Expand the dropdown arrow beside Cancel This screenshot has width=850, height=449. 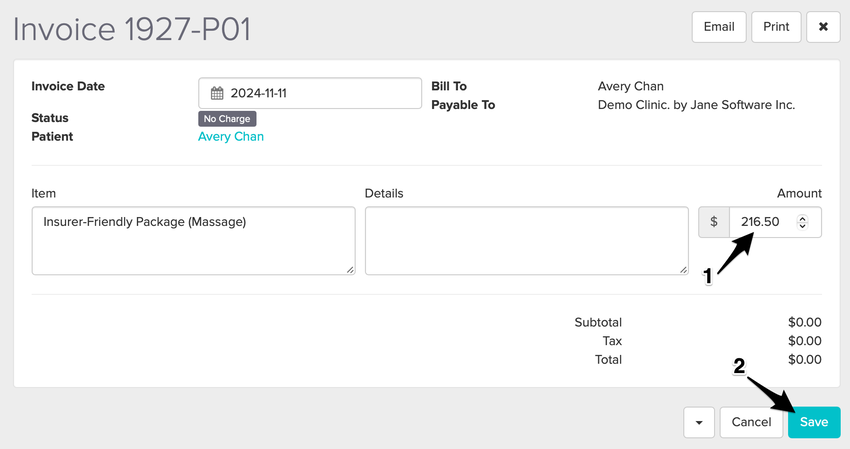pos(699,422)
